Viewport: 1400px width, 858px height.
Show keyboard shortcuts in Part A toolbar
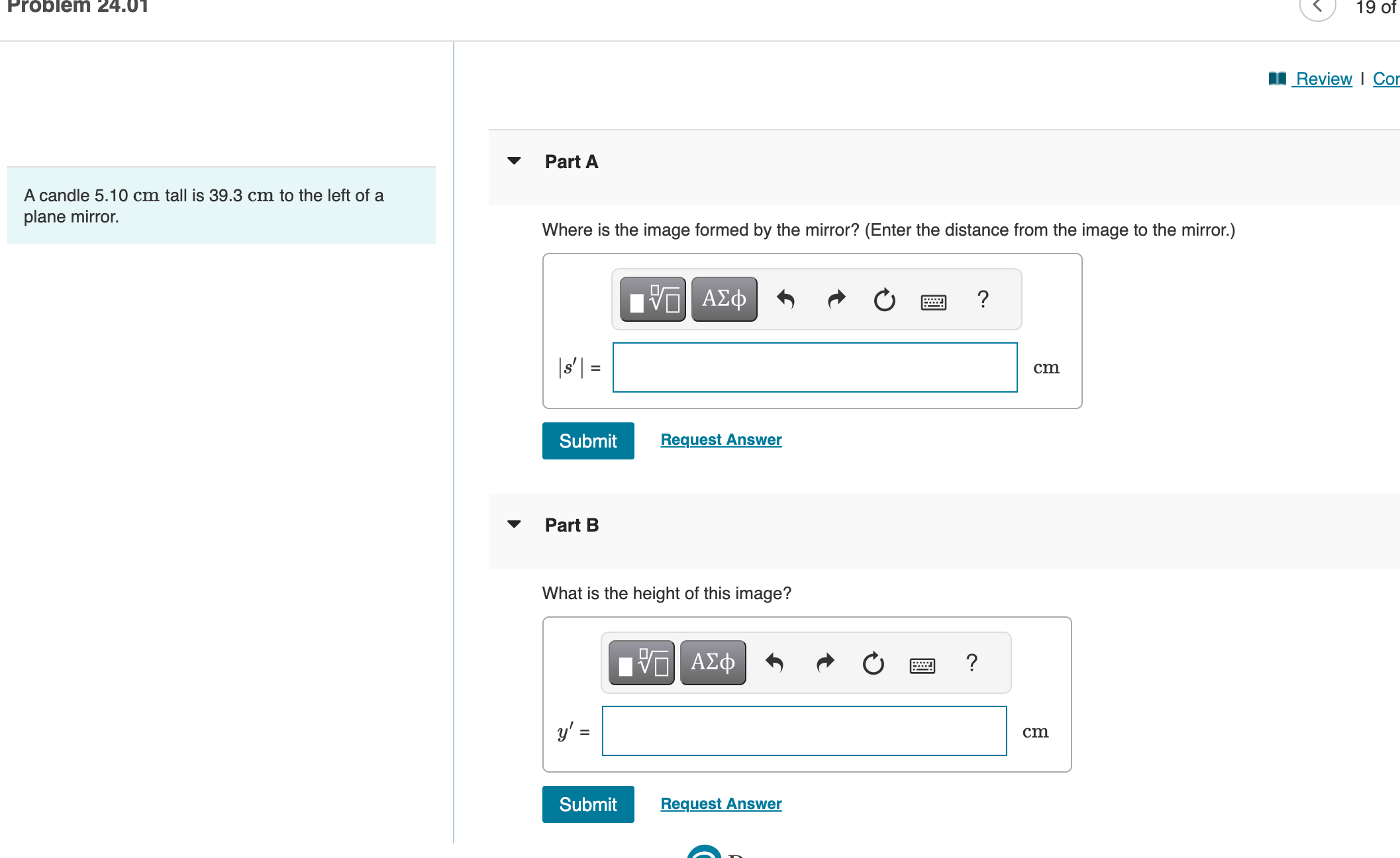[x=933, y=302]
